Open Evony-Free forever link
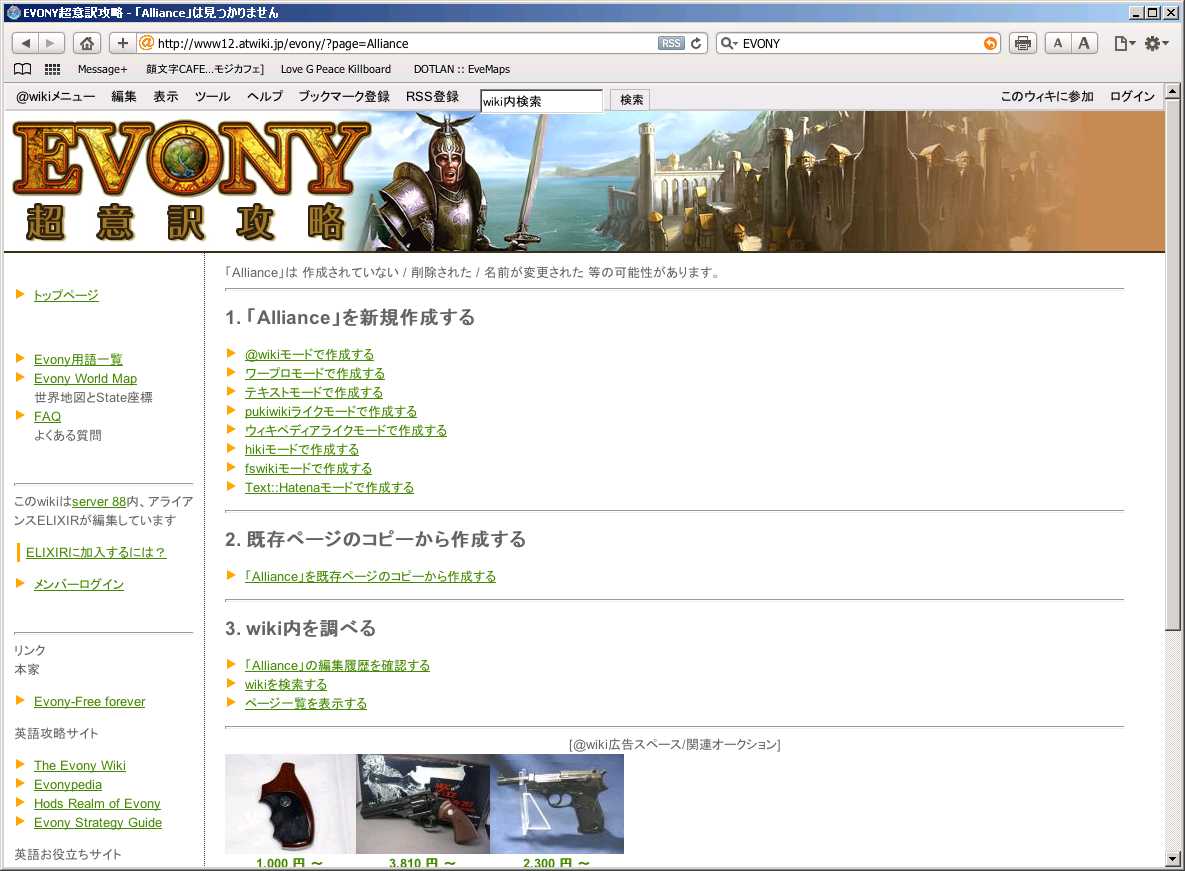Viewport: 1185px width, 871px height. tap(89, 702)
